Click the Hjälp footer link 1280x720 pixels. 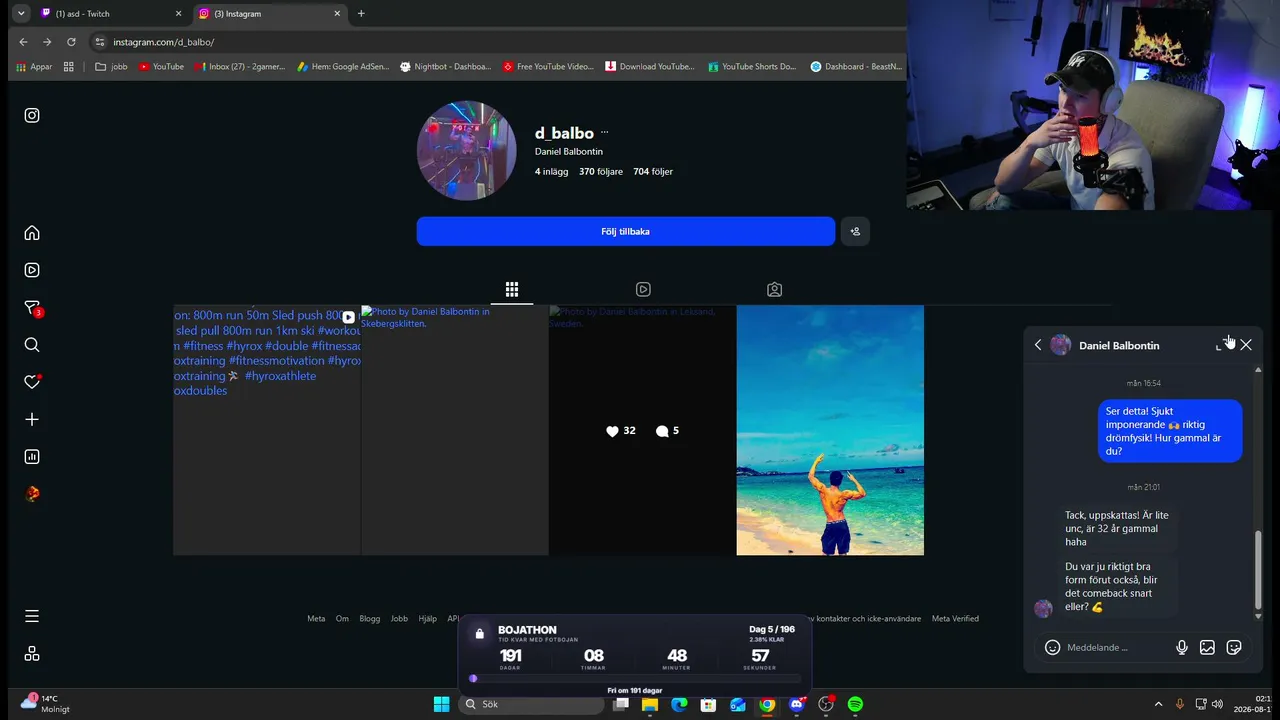[427, 619]
